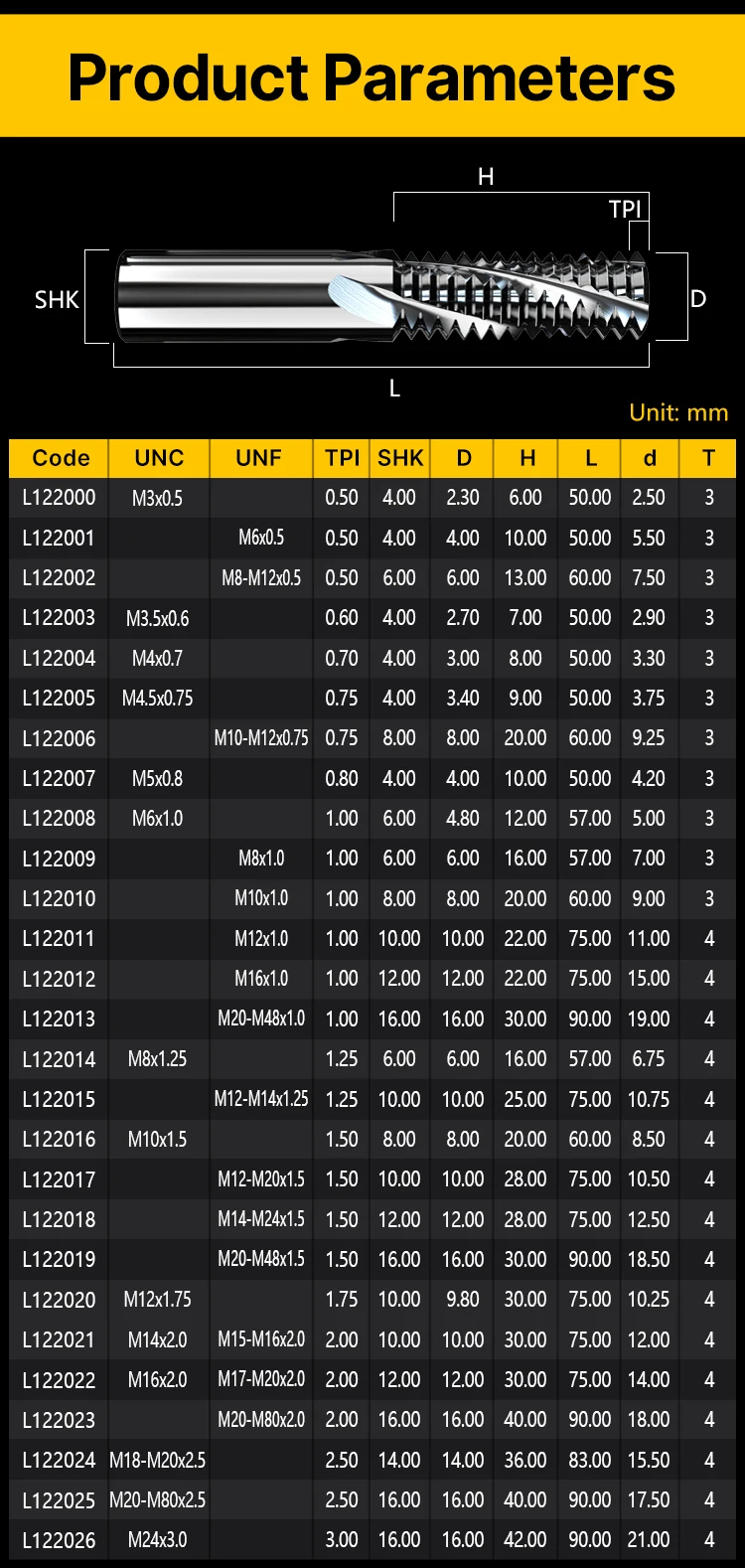Select the M20-M80x2.0 UNF cell
745x1568 pixels.
261,1420
